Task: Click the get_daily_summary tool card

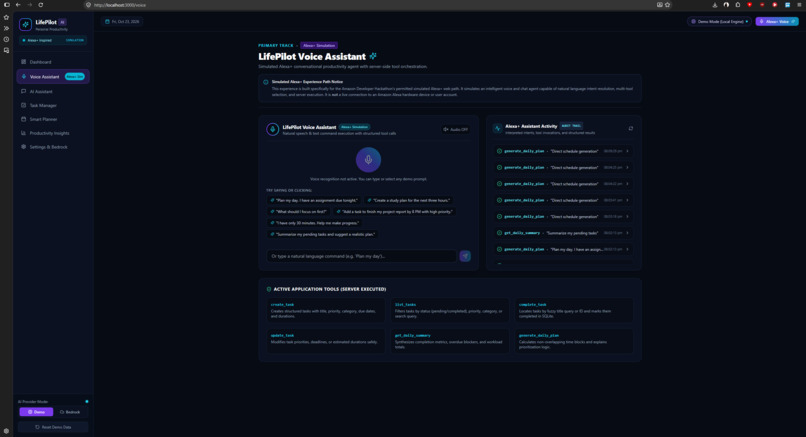Action: point(450,341)
